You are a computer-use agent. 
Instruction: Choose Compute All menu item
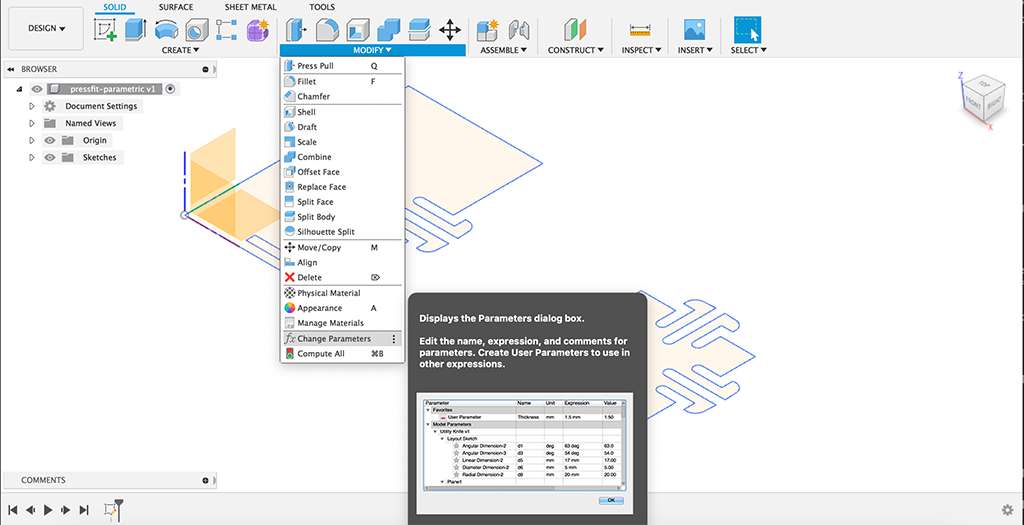341,354
